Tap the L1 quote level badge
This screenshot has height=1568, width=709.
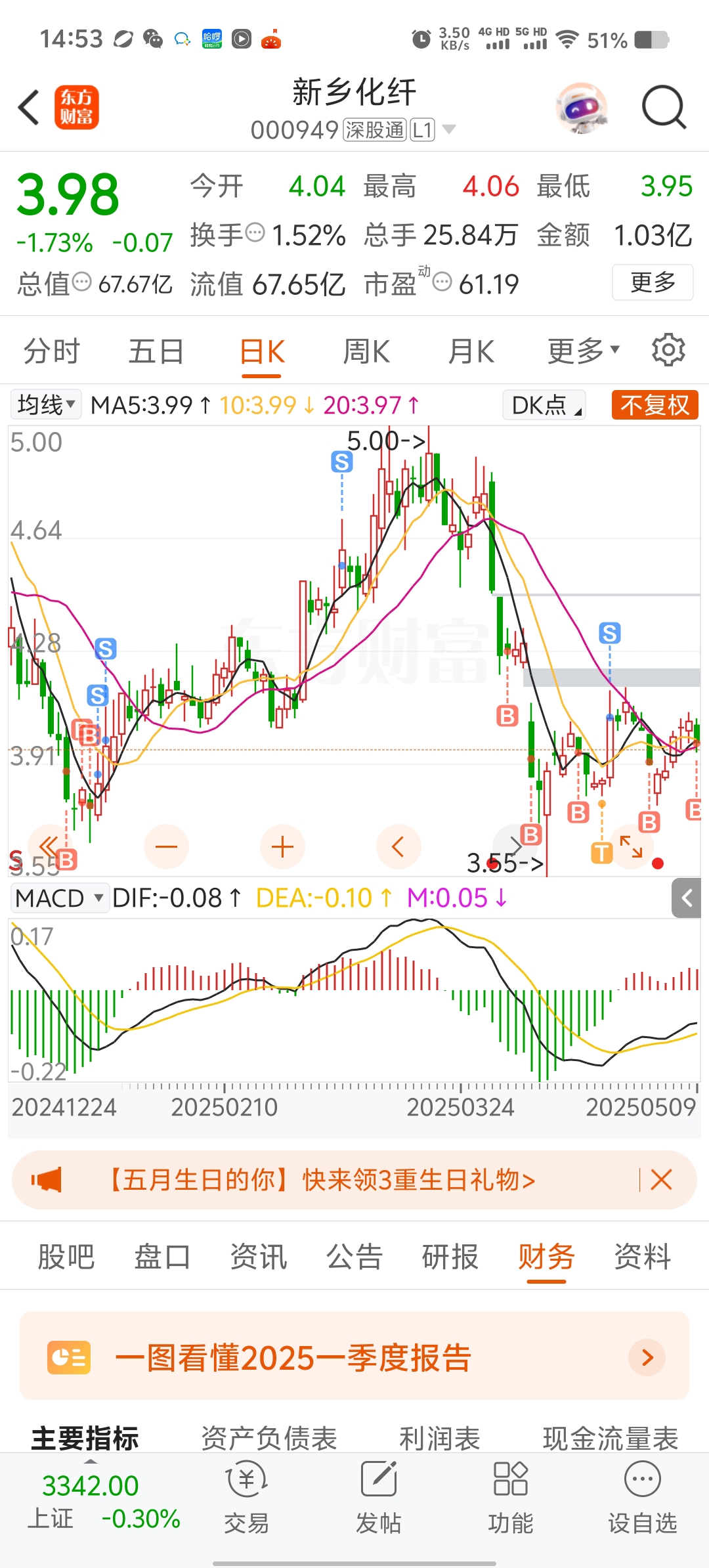pos(422,129)
